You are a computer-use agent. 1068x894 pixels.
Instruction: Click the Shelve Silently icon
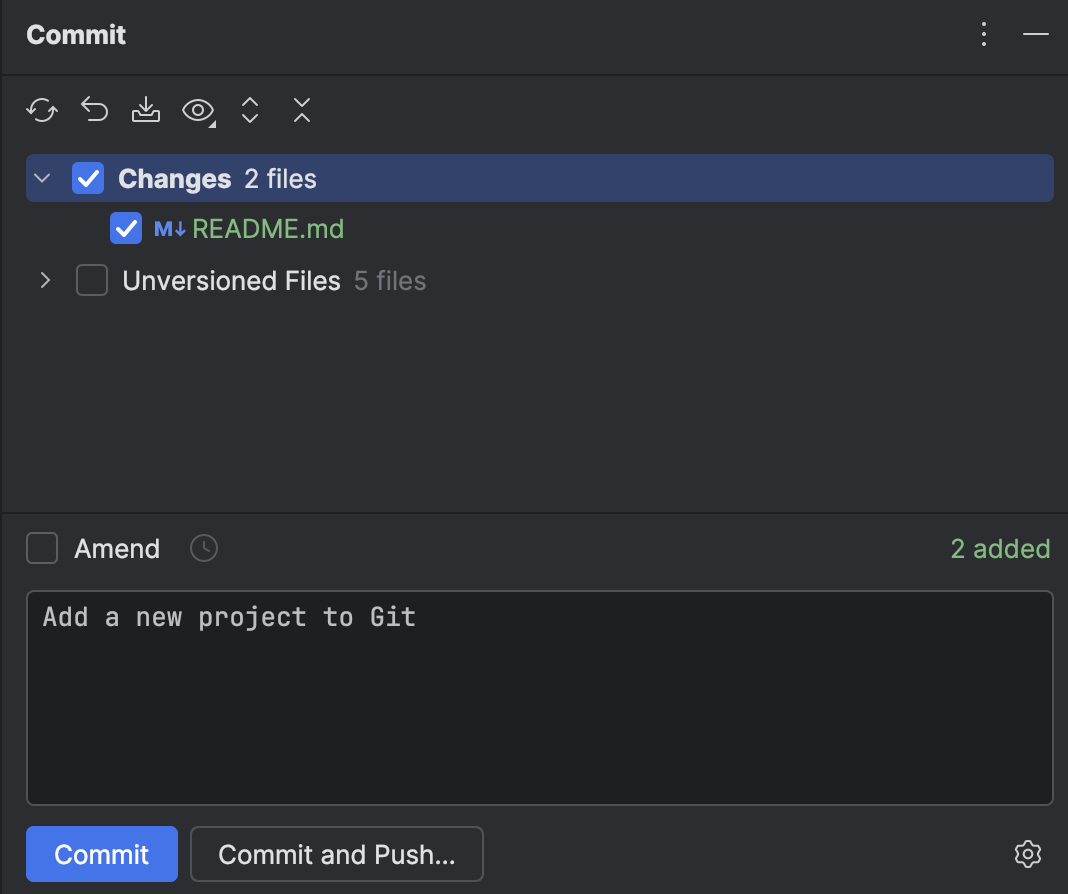click(146, 110)
